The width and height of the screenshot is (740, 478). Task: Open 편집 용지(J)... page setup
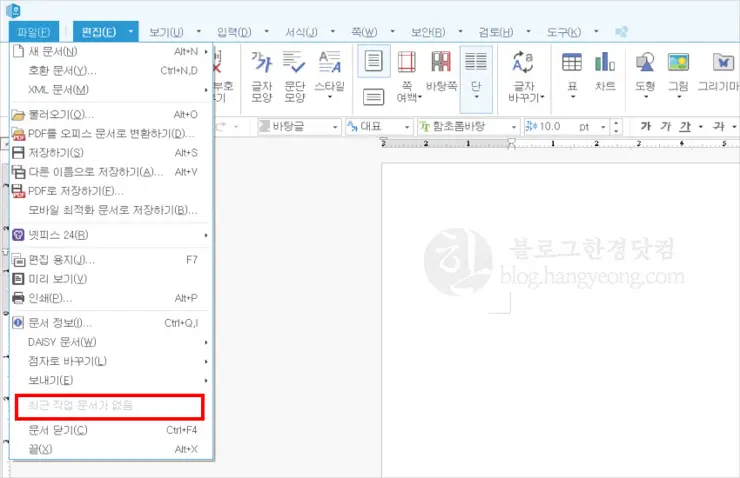[111, 260]
